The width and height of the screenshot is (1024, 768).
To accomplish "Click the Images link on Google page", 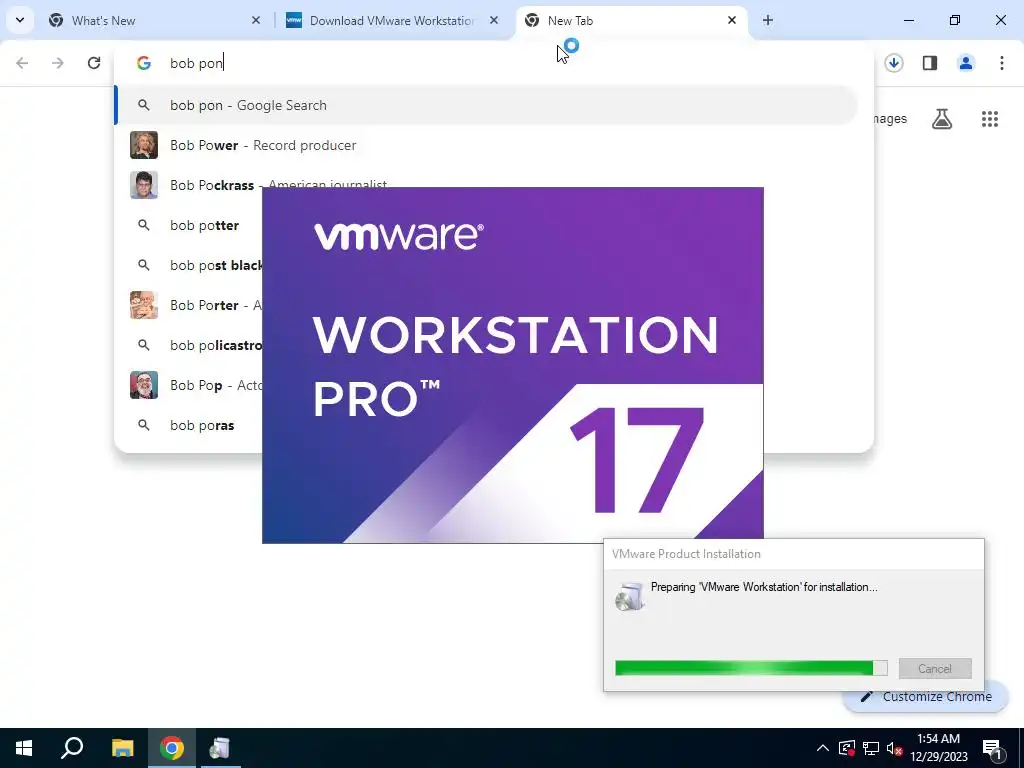I will point(890,119).
